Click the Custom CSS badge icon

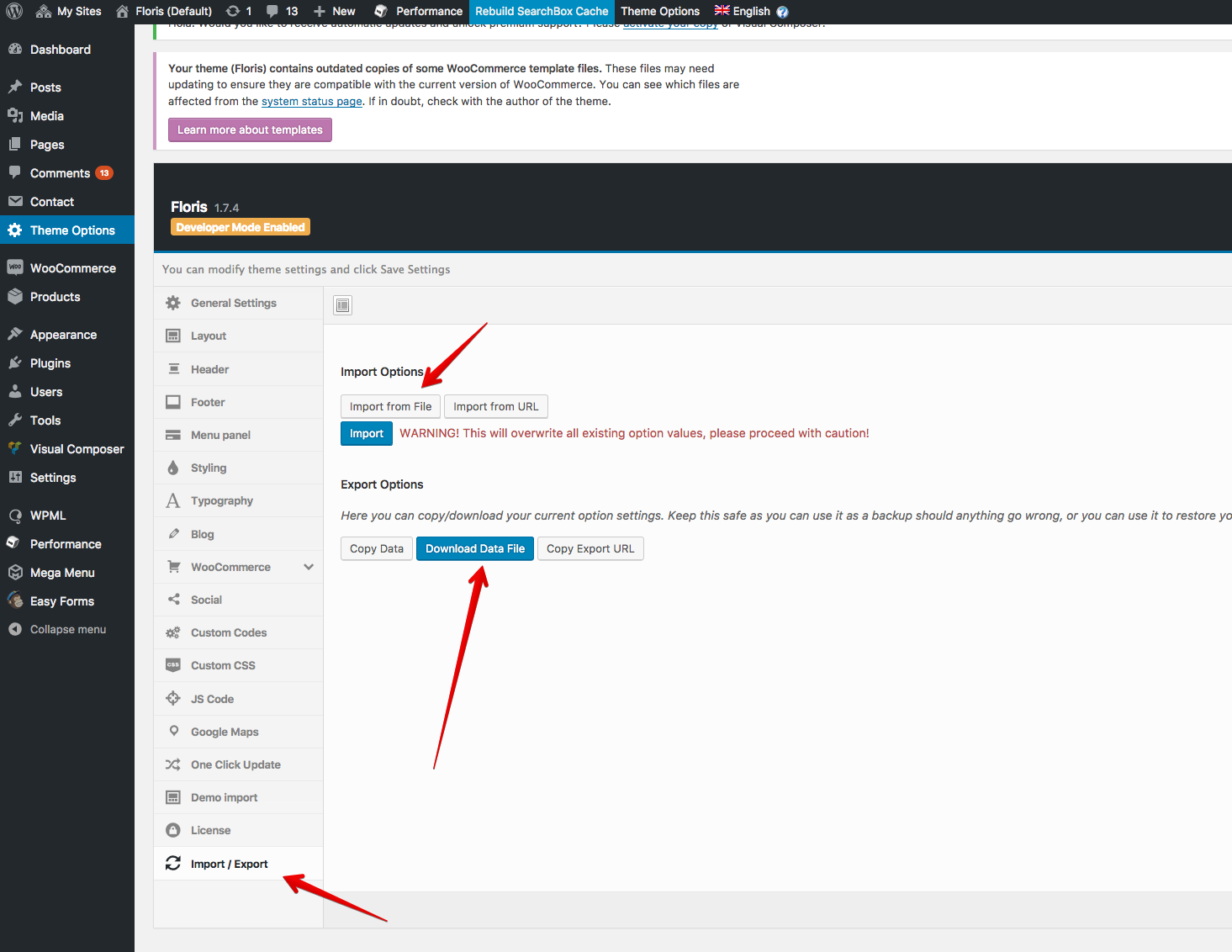point(173,665)
